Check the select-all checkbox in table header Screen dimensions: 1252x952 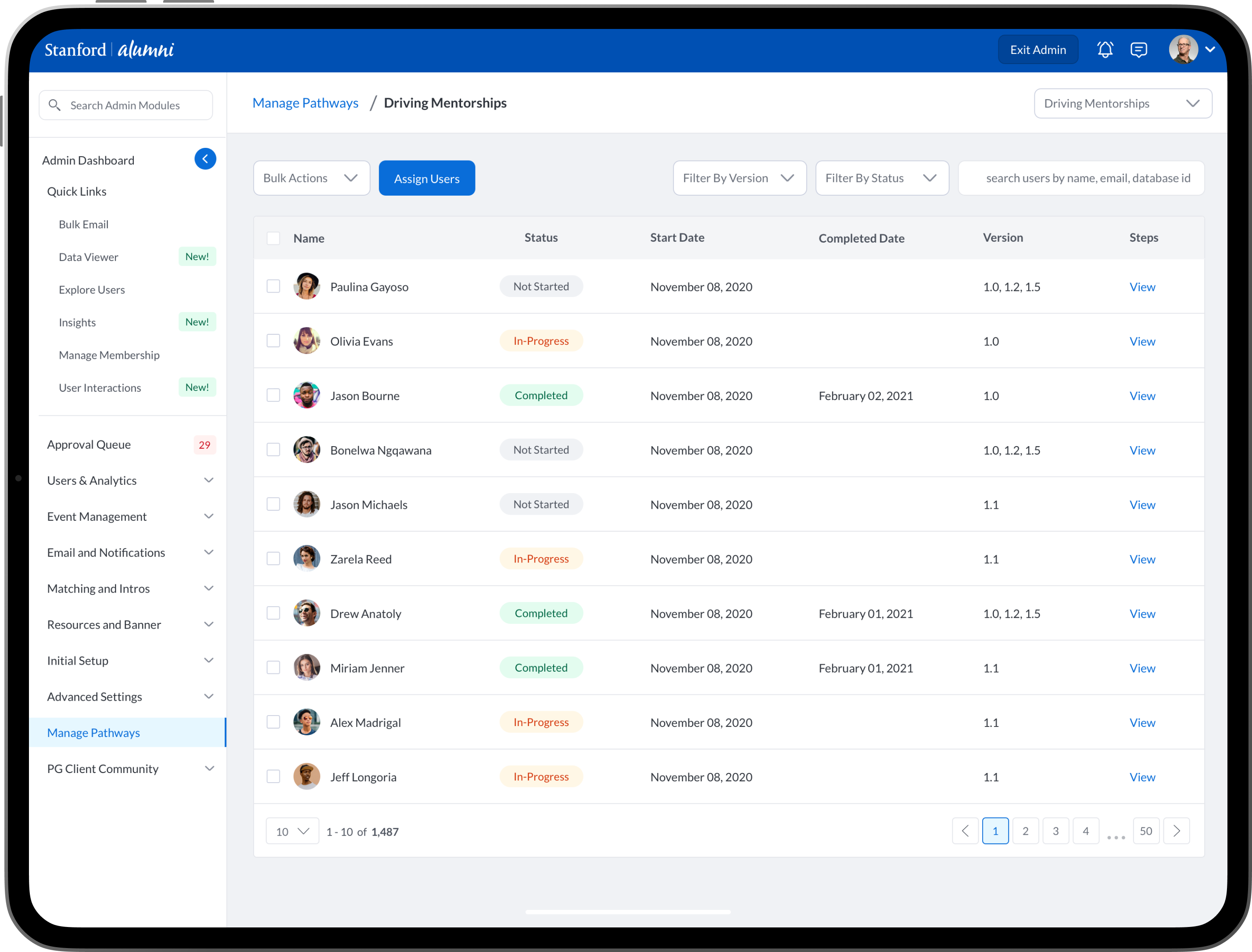(274, 238)
